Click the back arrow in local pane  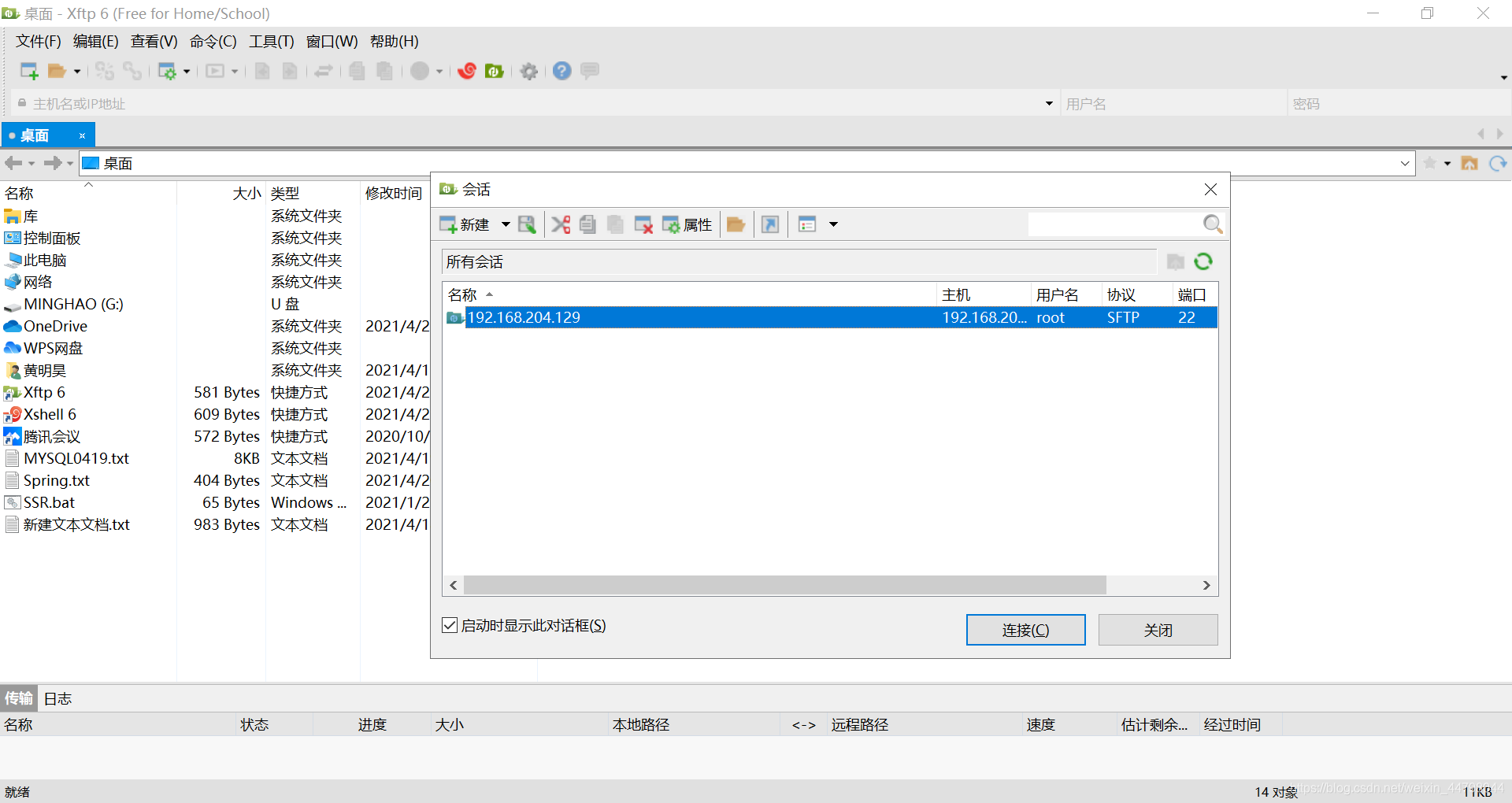pyautogui.click(x=13, y=163)
